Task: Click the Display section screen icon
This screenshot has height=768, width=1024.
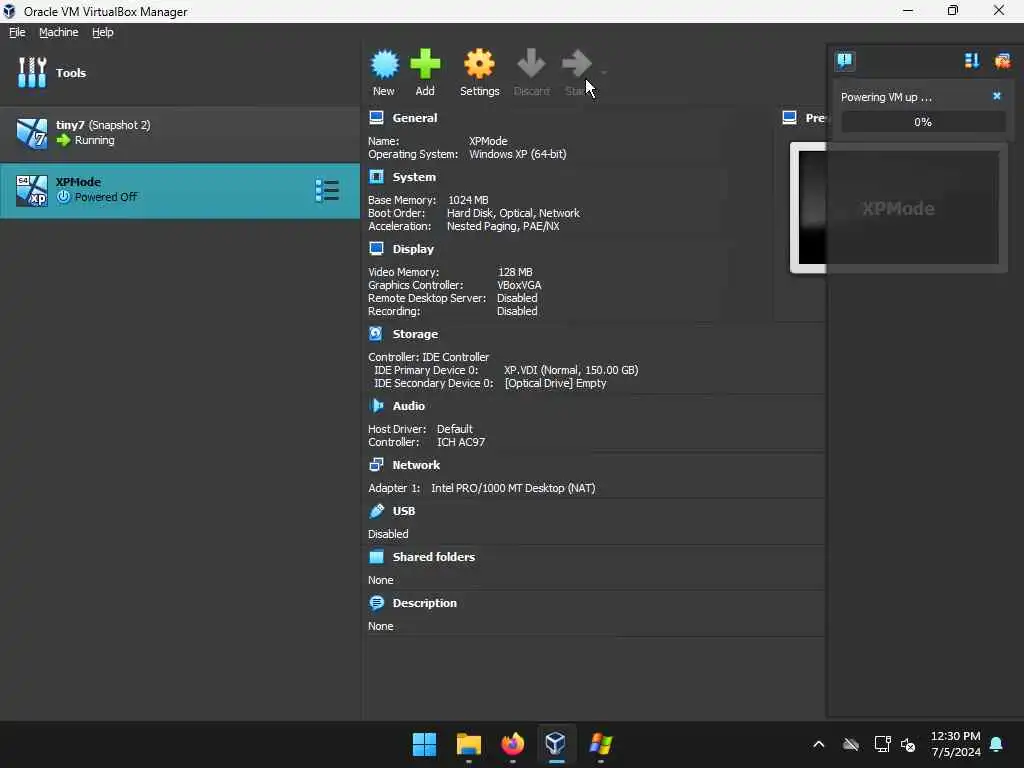Action: 376,248
